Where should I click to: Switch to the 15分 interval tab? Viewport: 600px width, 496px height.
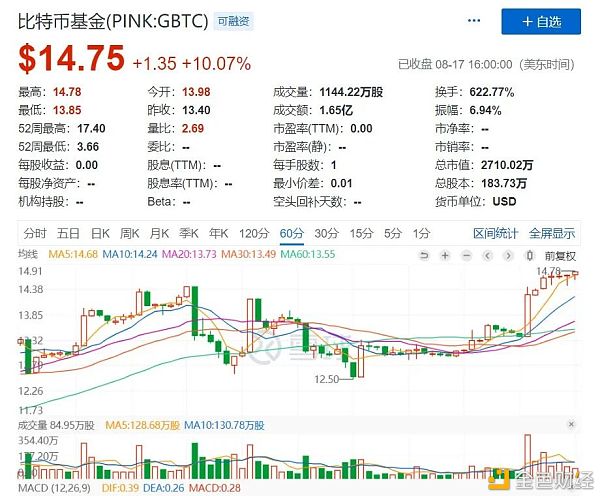361,233
